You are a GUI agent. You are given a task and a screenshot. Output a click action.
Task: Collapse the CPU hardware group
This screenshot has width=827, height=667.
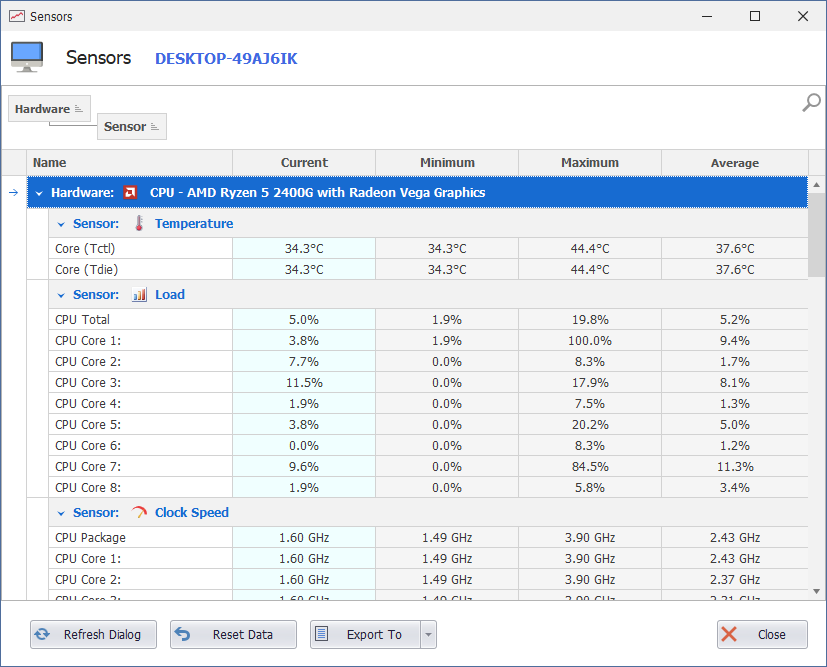pos(39,193)
